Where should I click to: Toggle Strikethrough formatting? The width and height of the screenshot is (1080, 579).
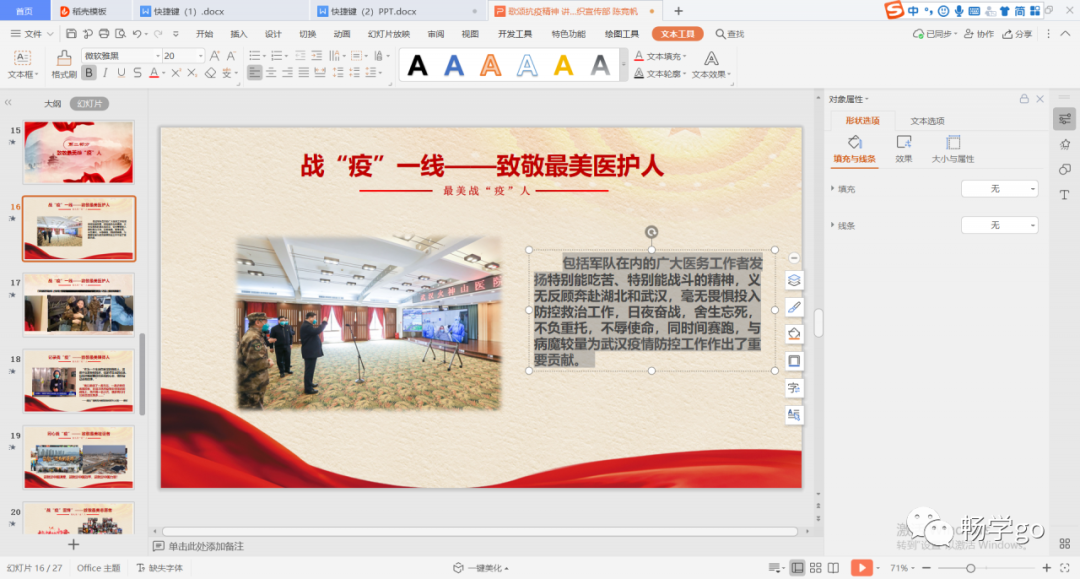pos(138,73)
